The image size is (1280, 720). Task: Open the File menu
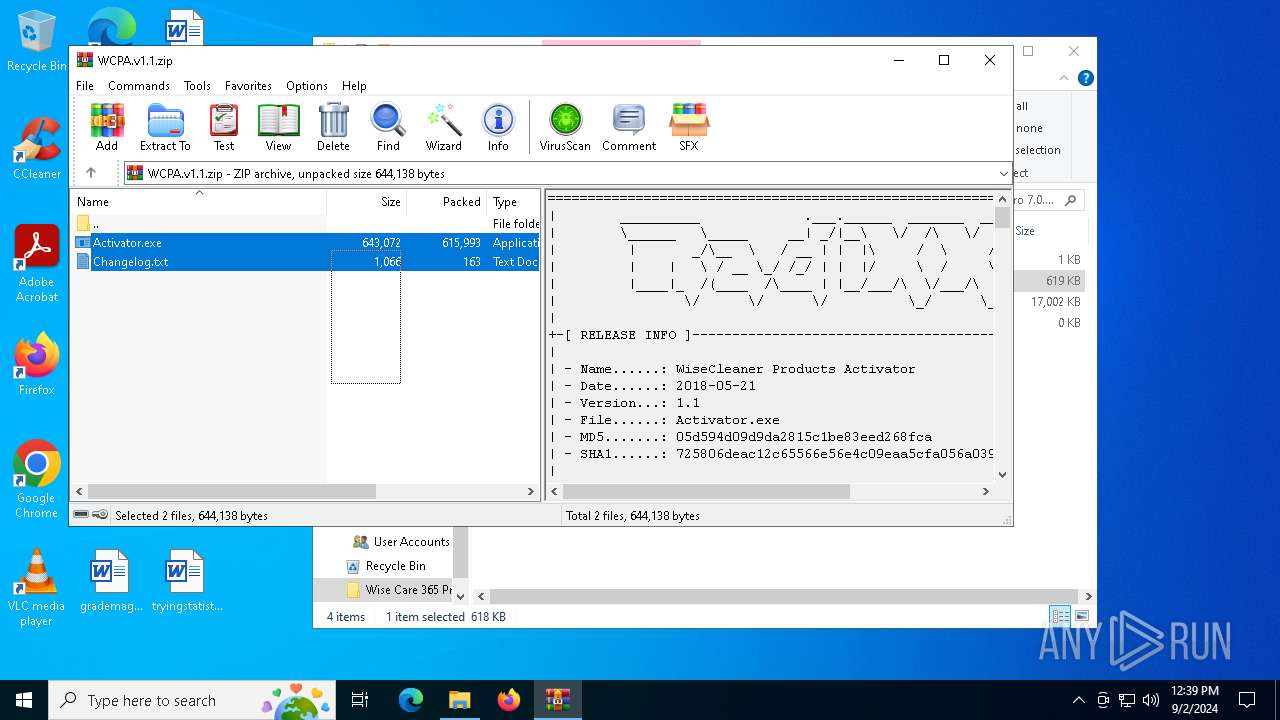coord(85,86)
